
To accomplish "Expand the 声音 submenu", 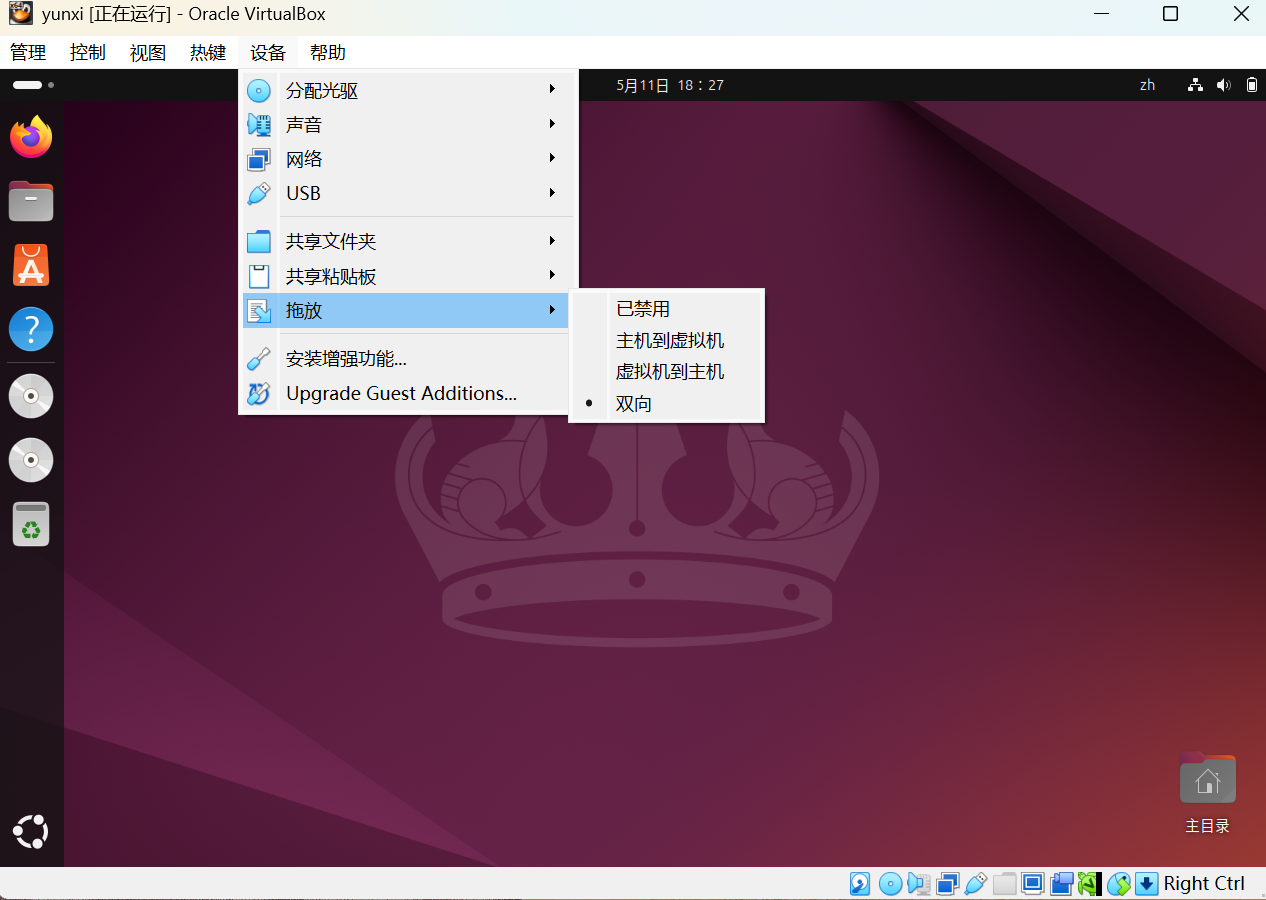I will point(552,124).
